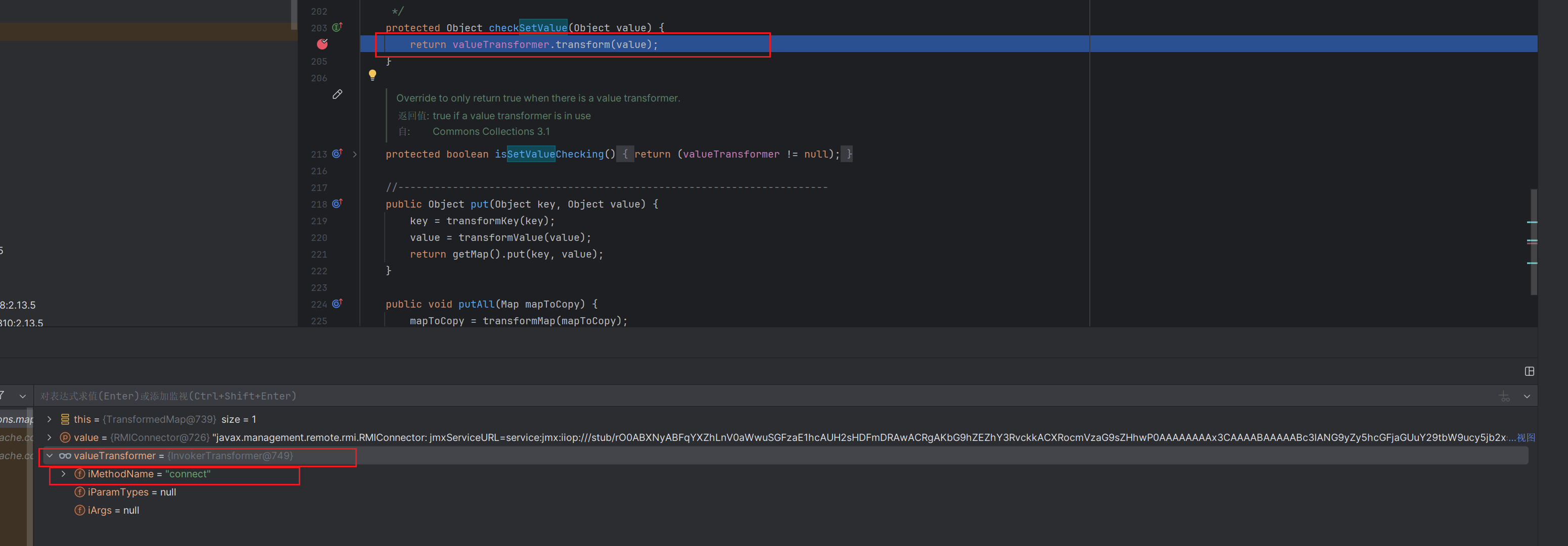Expand the folded isSetValueChecking method

[x=355, y=155]
